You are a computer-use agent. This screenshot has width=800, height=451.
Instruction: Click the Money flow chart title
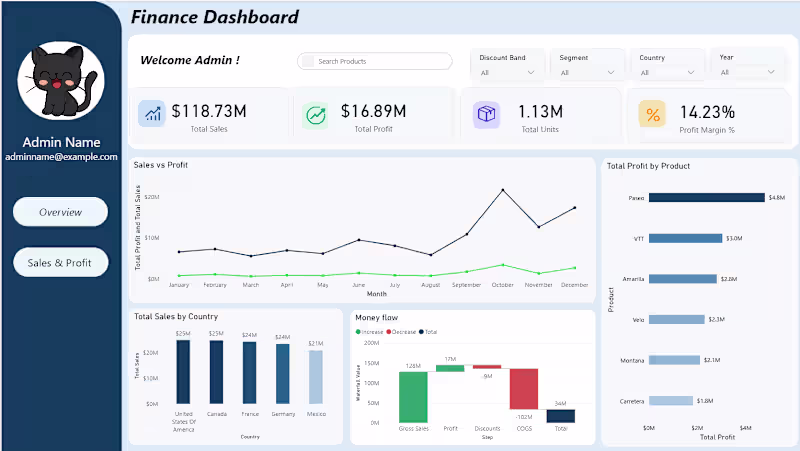(377, 317)
